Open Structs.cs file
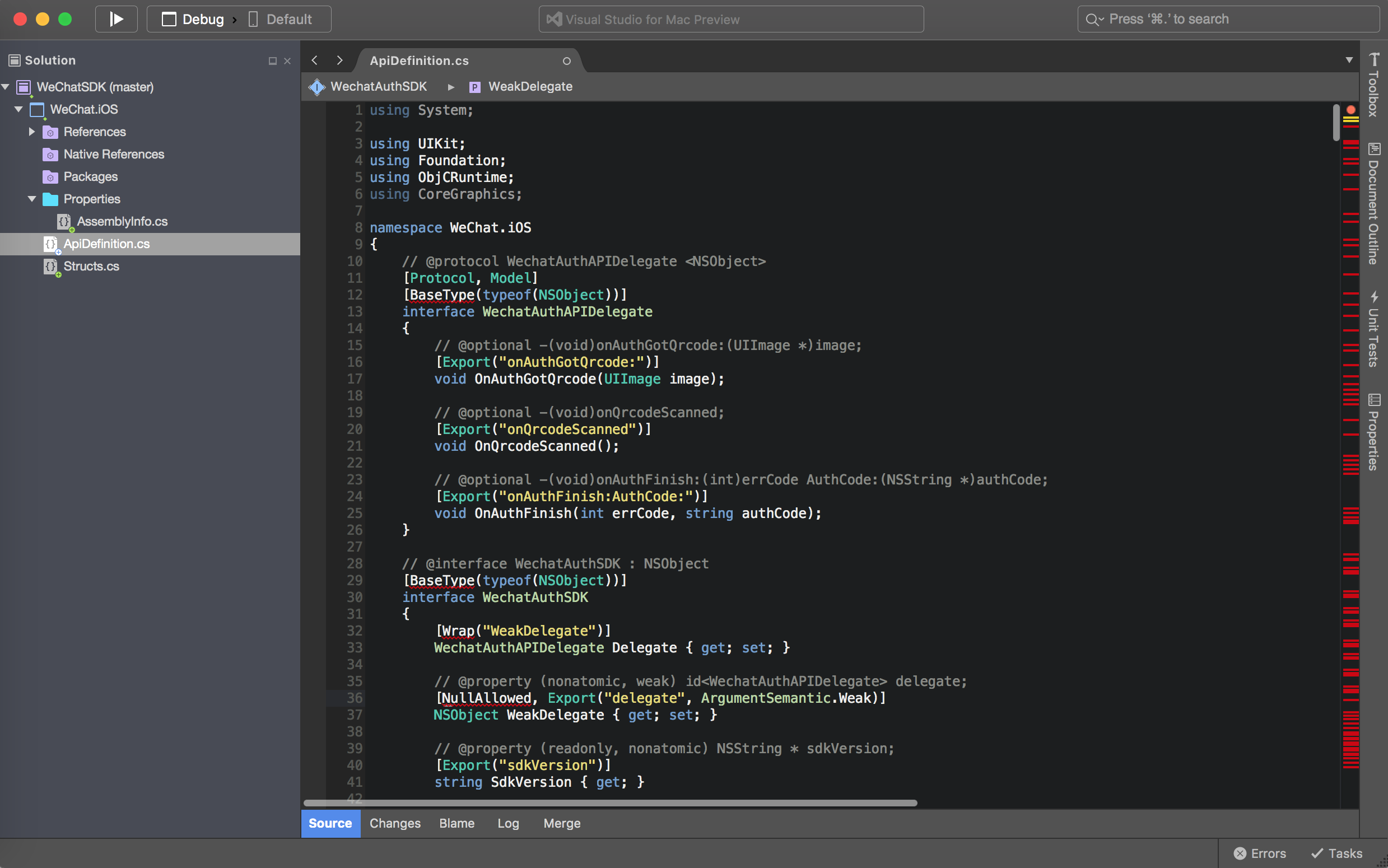This screenshot has width=1388, height=868. pos(91,266)
